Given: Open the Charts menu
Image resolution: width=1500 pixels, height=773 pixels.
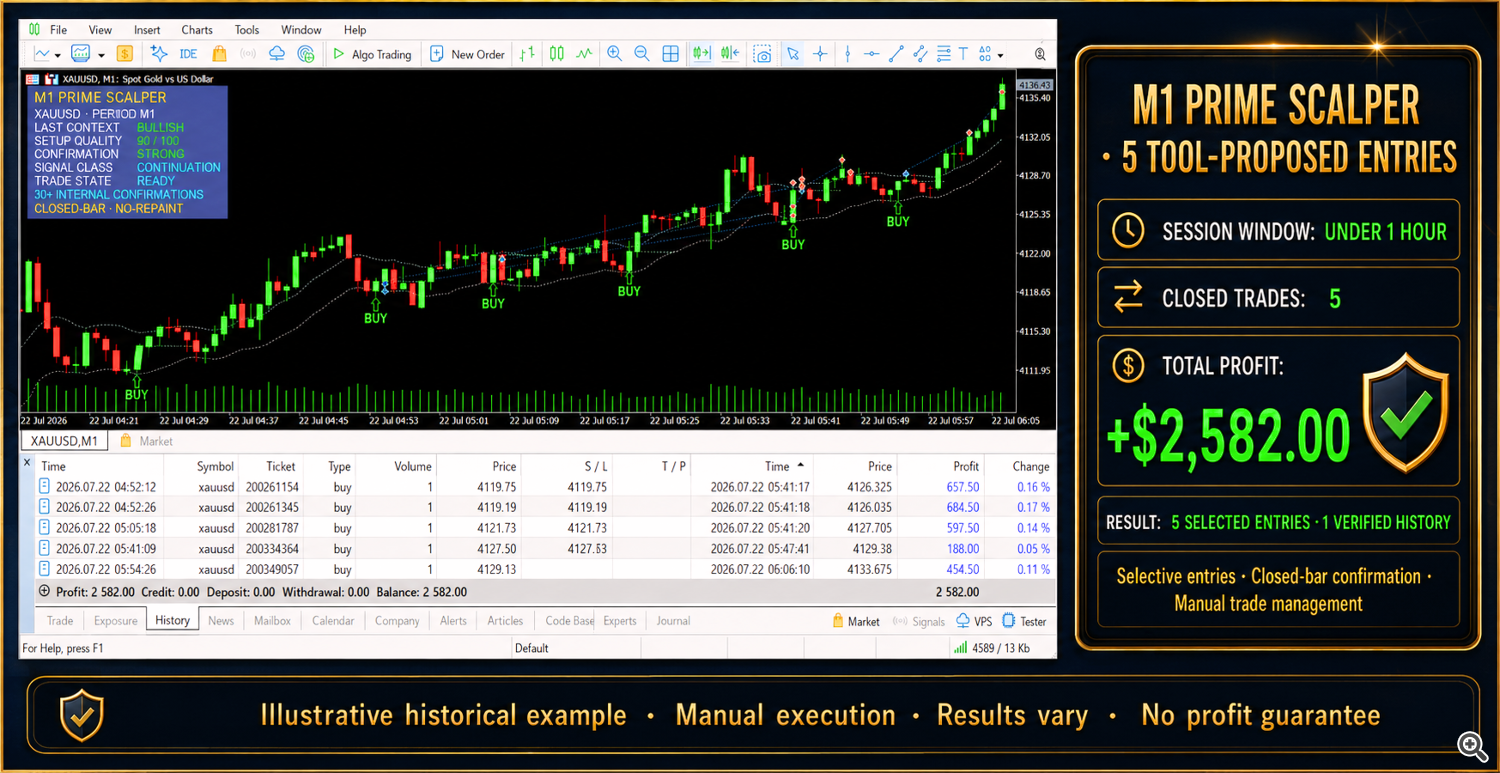Looking at the screenshot, I should pos(197,30).
